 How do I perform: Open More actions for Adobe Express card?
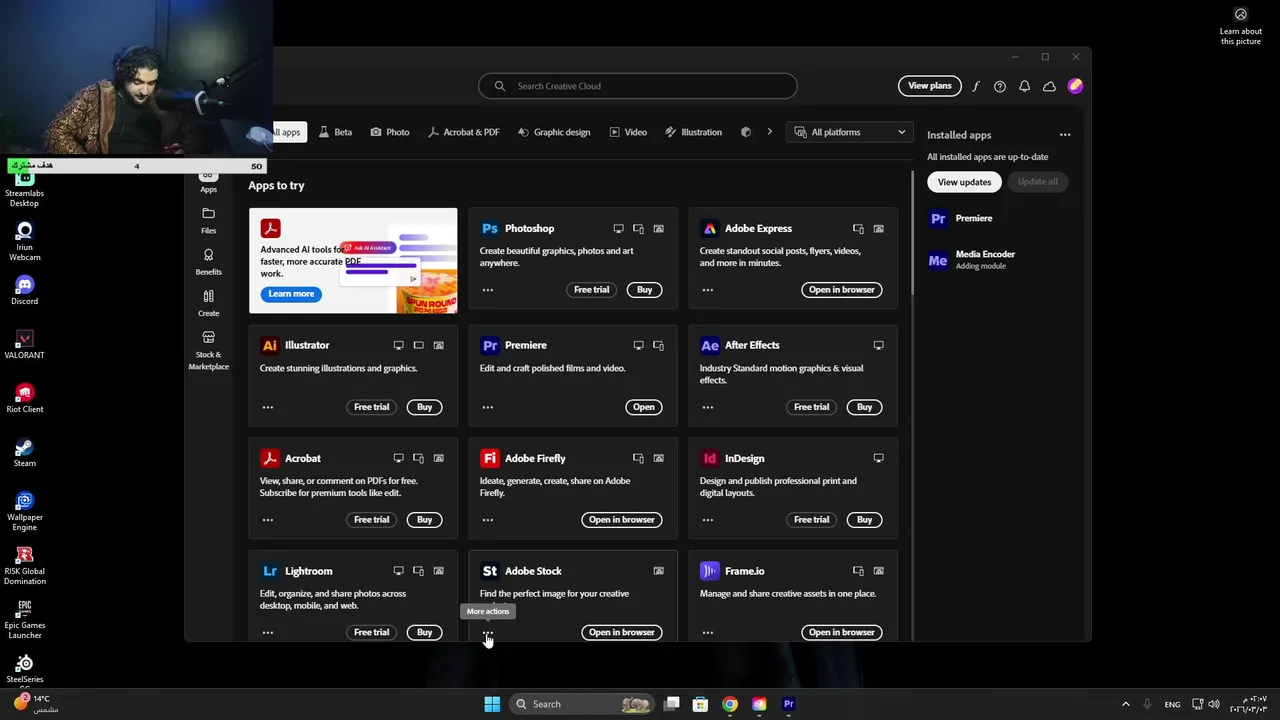(x=708, y=290)
